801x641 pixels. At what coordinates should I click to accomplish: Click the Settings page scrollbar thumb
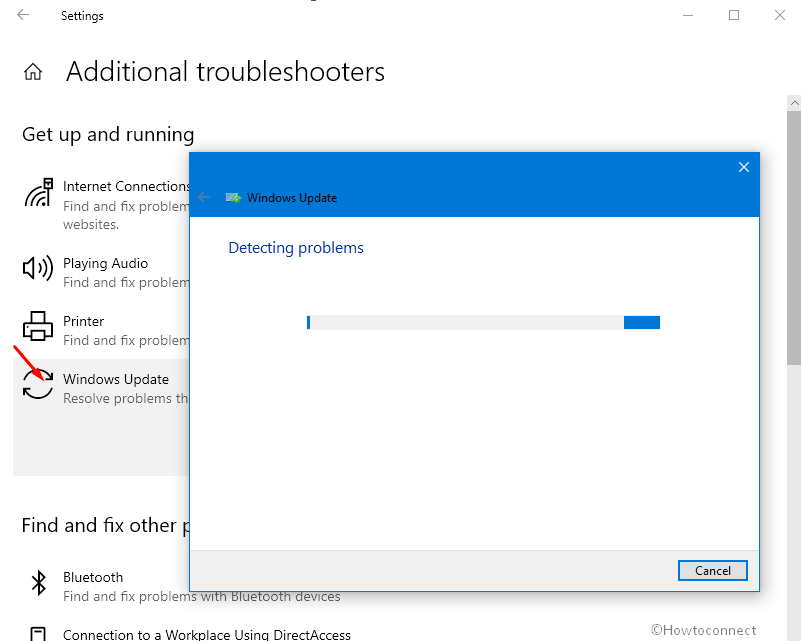[x=794, y=238]
